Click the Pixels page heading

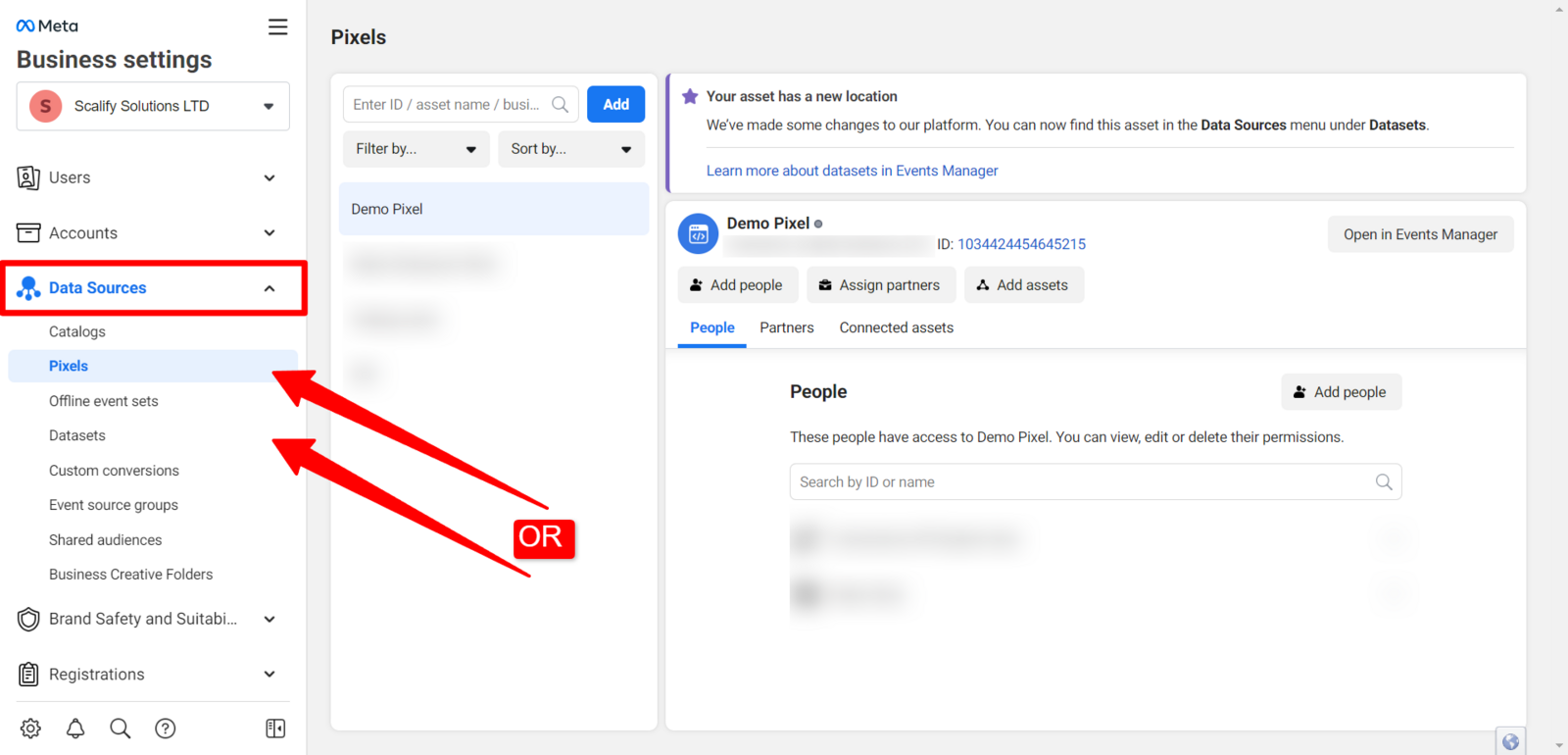(x=359, y=37)
